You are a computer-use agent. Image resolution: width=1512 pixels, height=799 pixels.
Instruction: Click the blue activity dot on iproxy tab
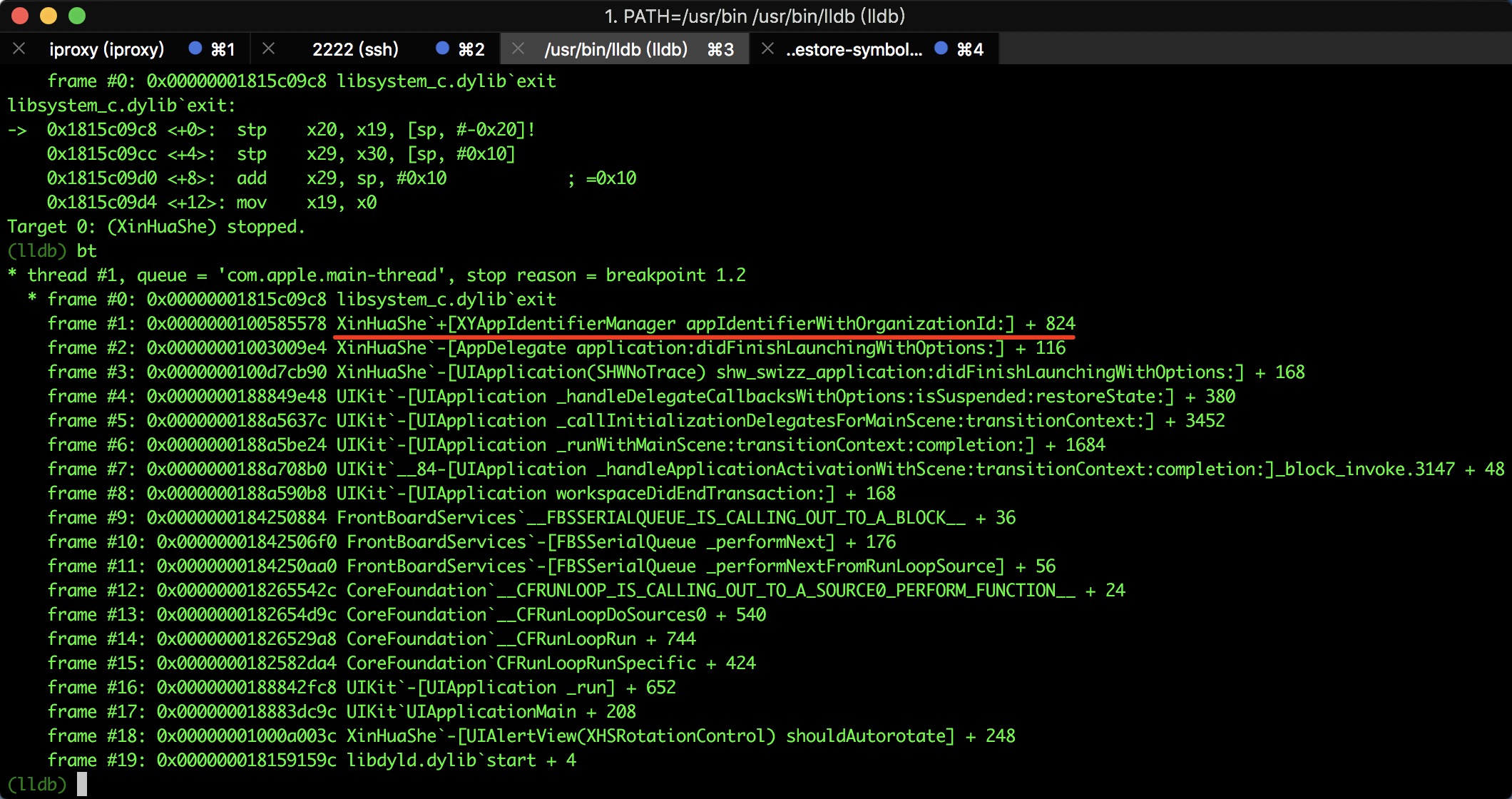(x=195, y=48)
